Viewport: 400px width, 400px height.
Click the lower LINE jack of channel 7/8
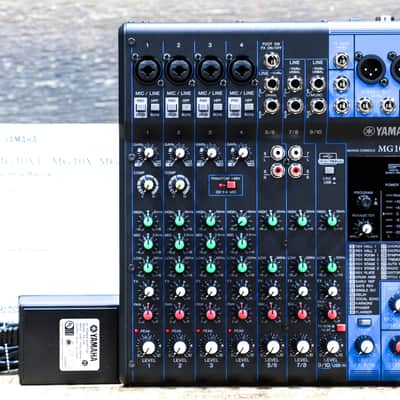[295, 106]
